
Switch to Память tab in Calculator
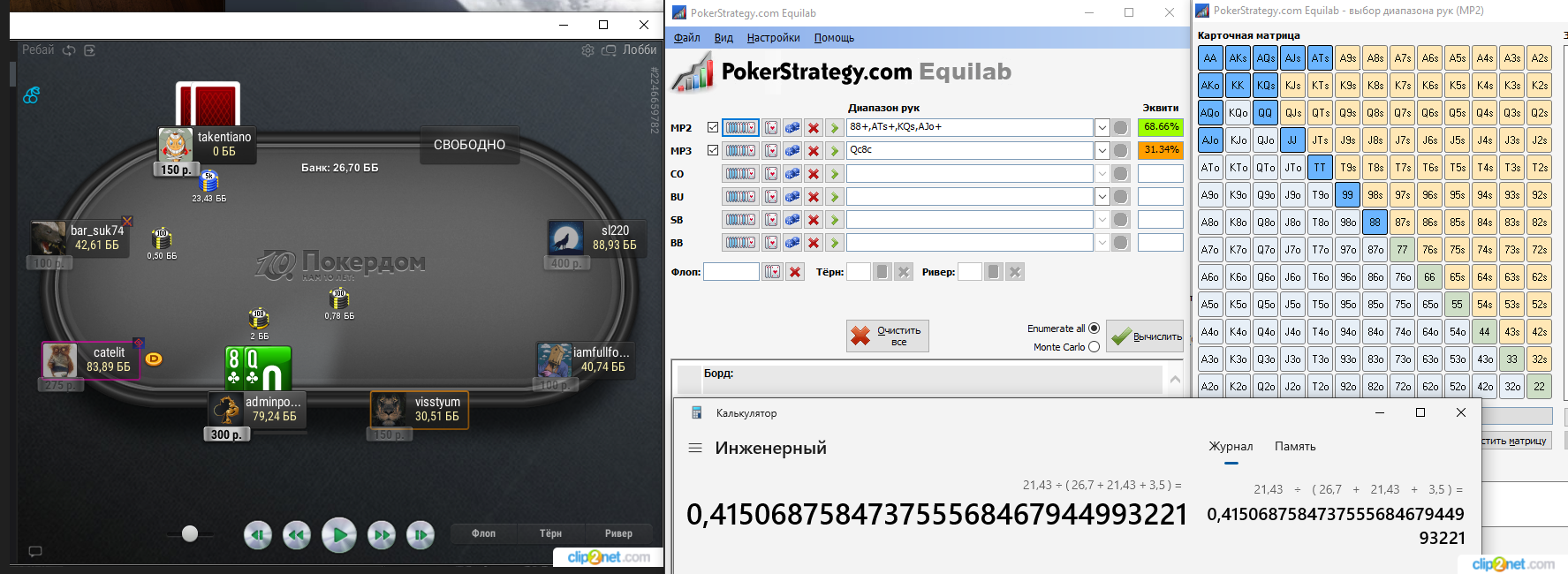click(1295, 447)
